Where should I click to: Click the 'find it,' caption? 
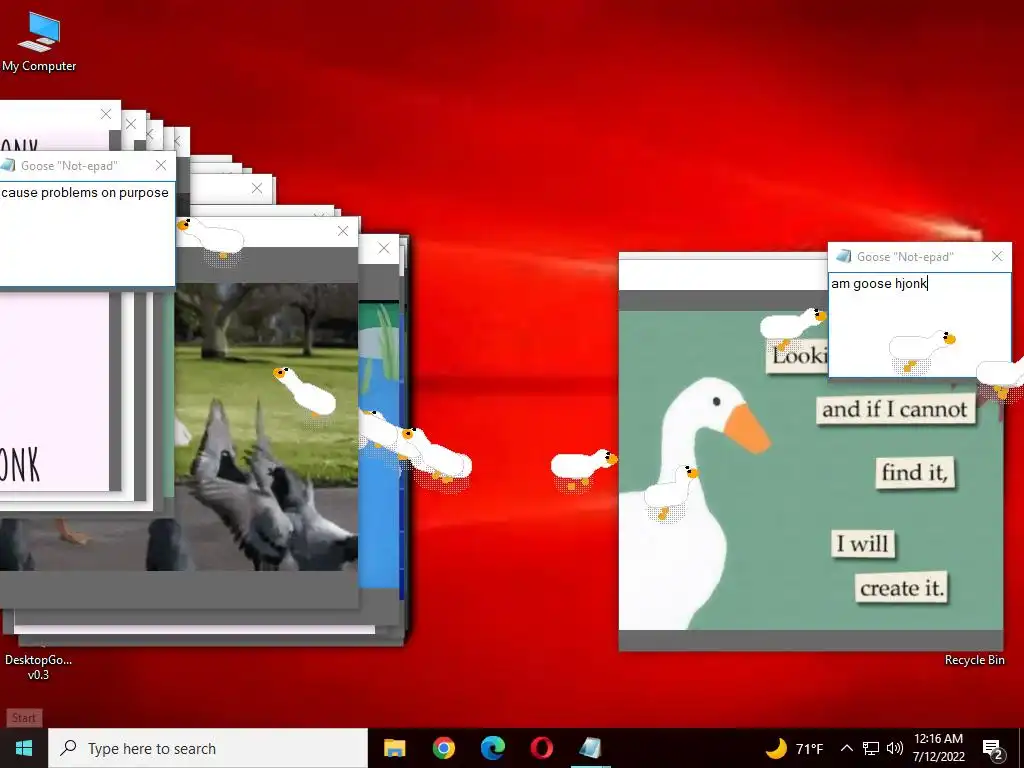(914, 472)
